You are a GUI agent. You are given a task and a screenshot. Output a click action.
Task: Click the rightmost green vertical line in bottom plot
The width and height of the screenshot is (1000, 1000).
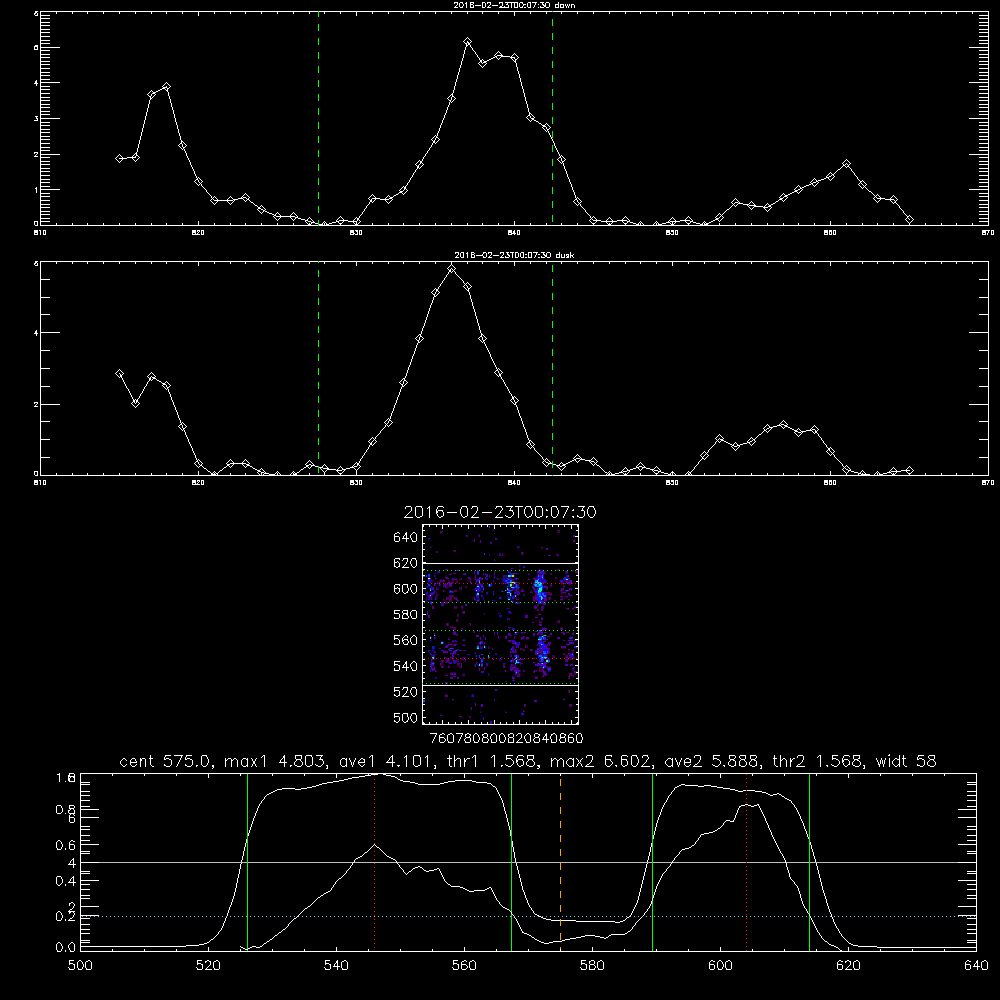[x=809, y=861]
